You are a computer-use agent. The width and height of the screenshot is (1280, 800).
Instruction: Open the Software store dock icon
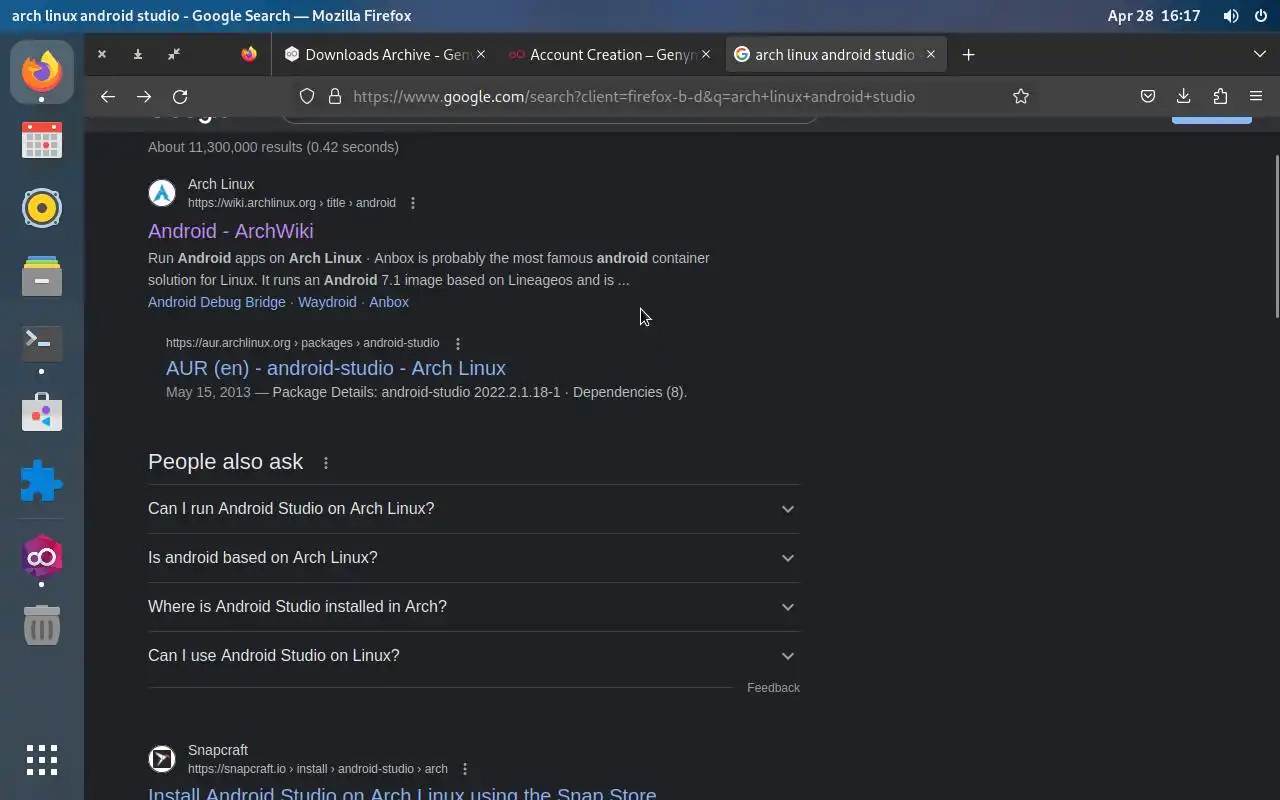(42, 412)
